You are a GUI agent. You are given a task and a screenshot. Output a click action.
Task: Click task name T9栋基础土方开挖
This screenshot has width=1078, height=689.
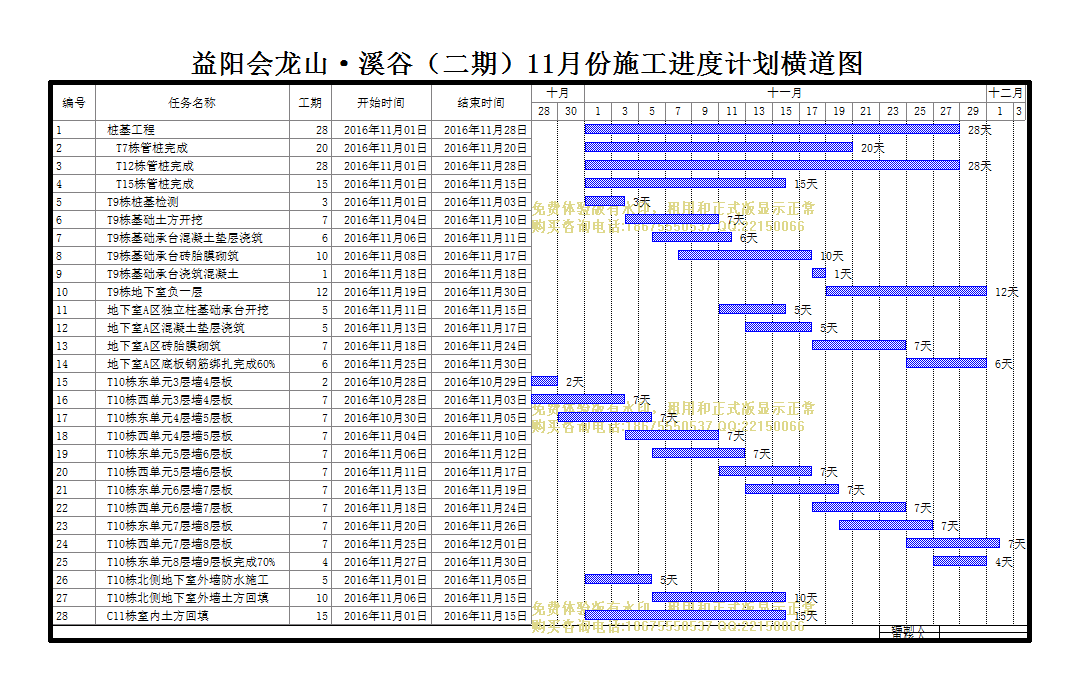[155, 220]
